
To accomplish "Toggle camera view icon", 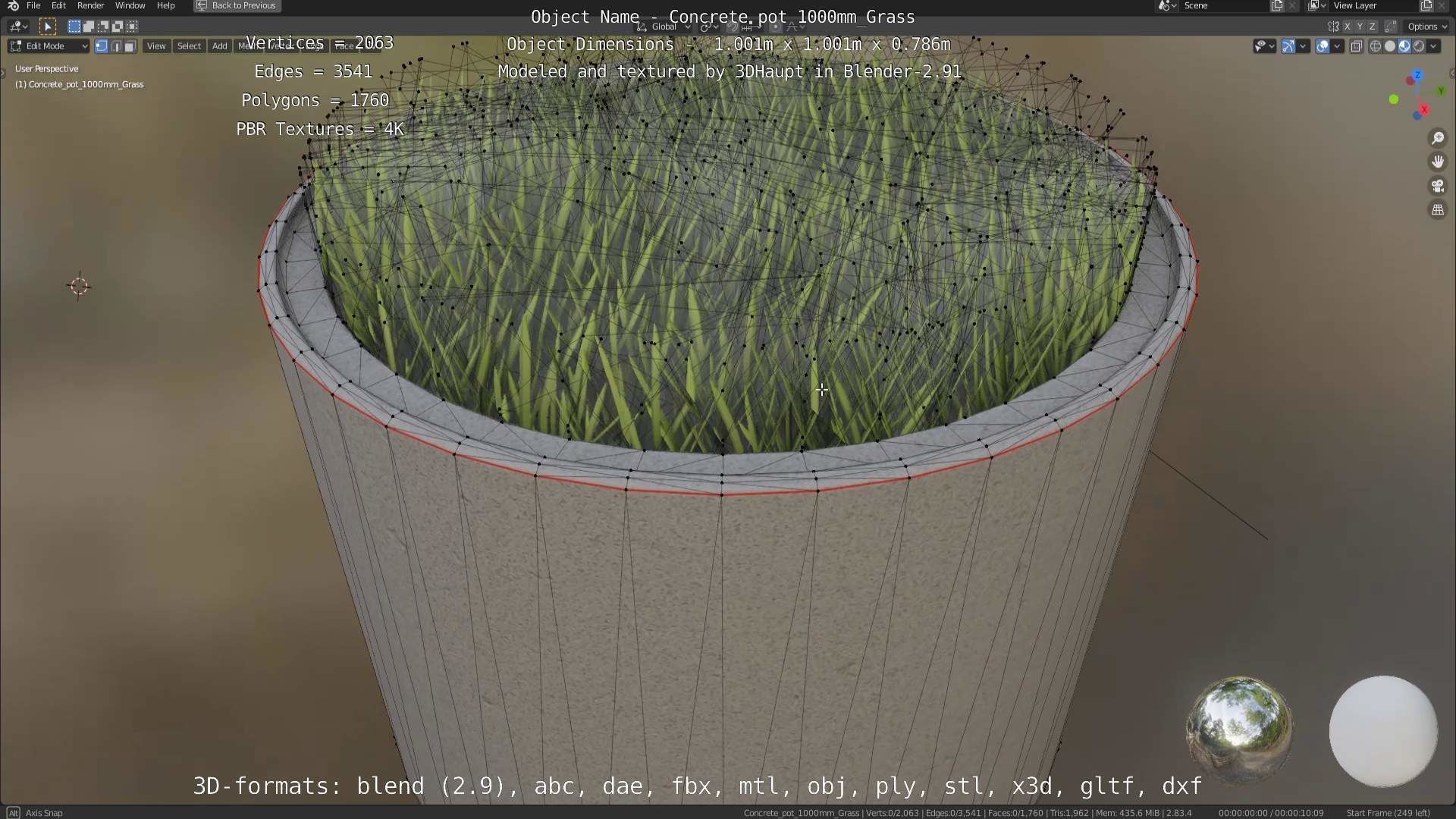I will (1437, 186).
